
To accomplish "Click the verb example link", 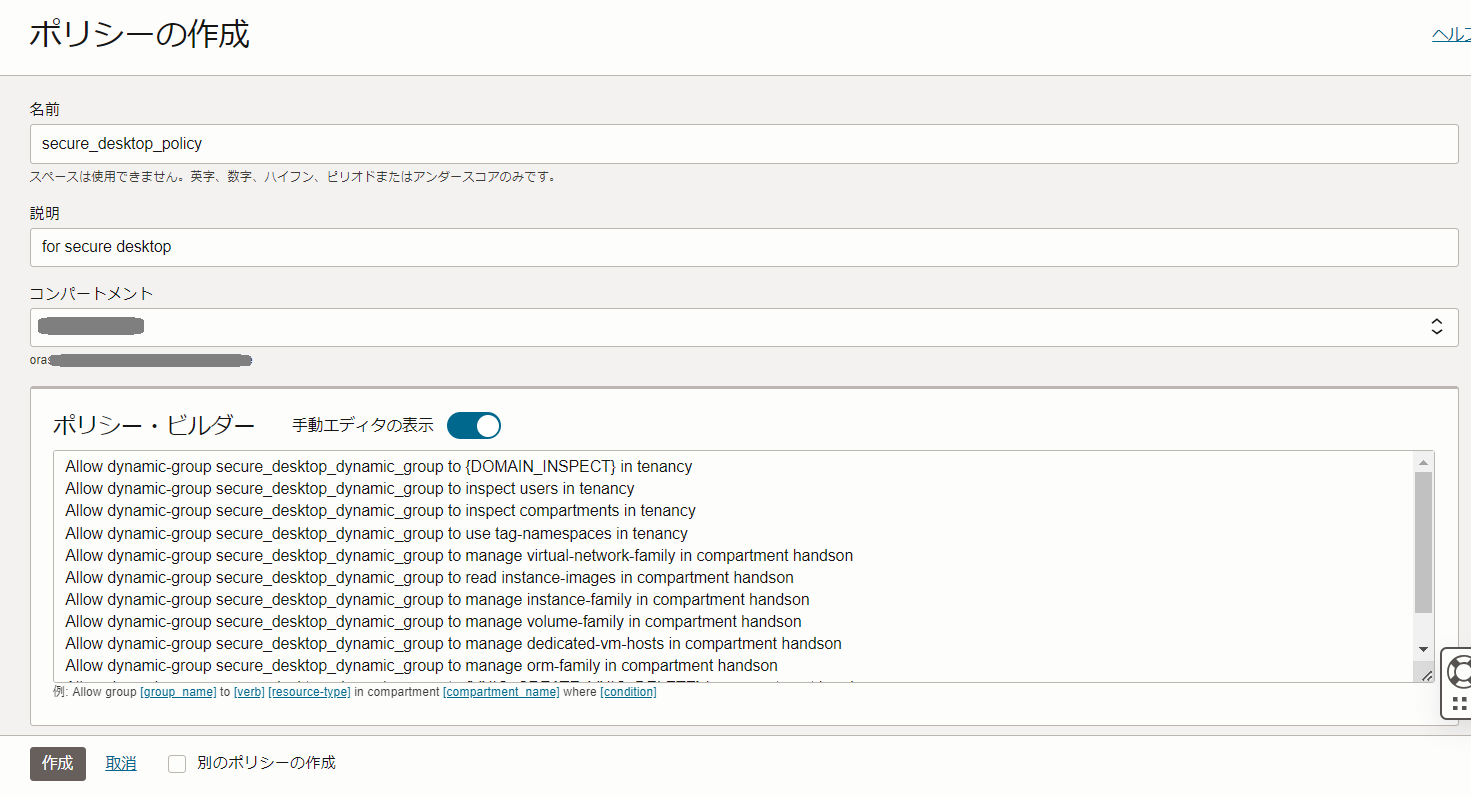I will click(x=249, y=691).
